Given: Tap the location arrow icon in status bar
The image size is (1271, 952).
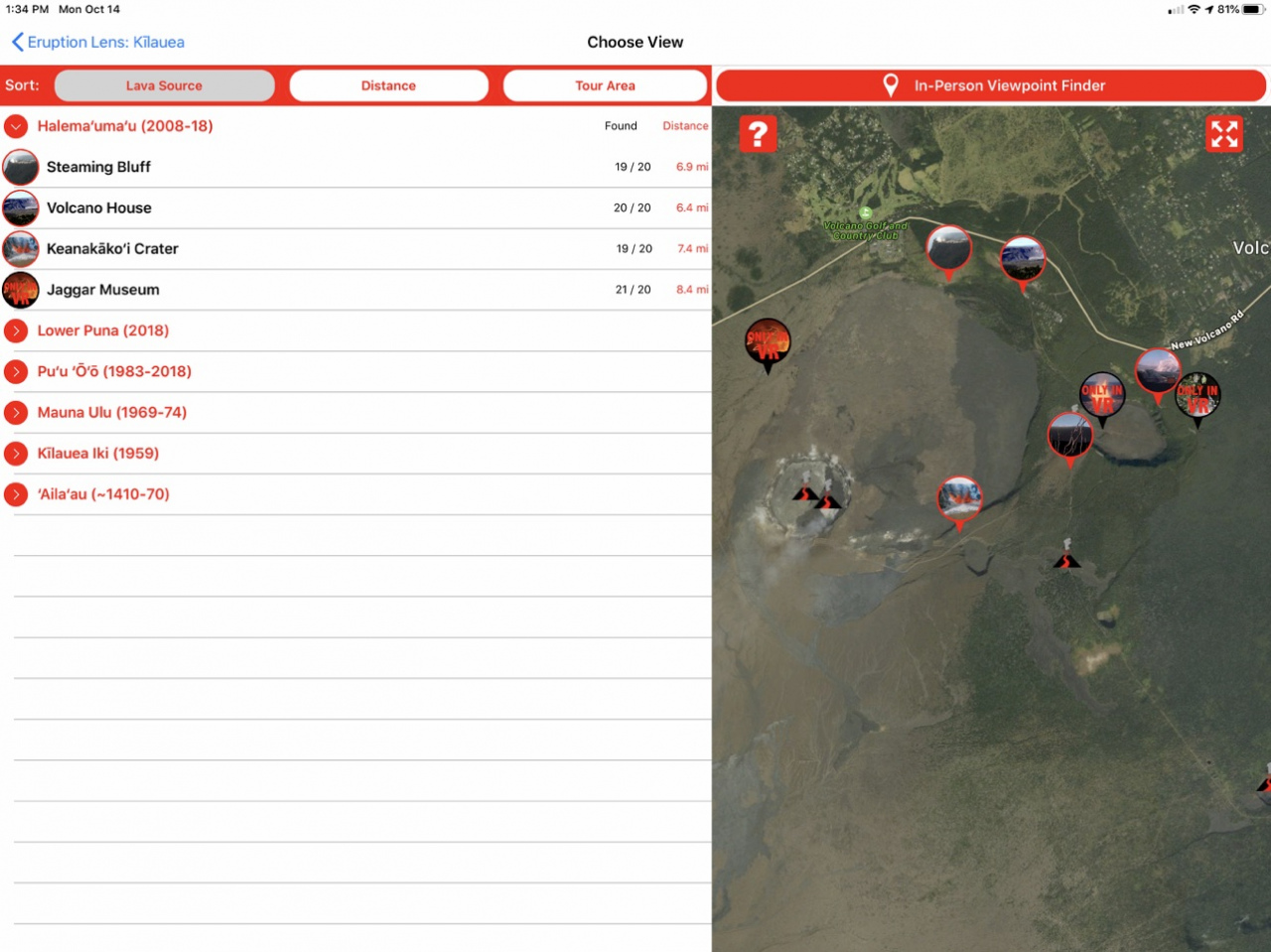Looking at the screenshot, I should click(x=1209, y=9).
